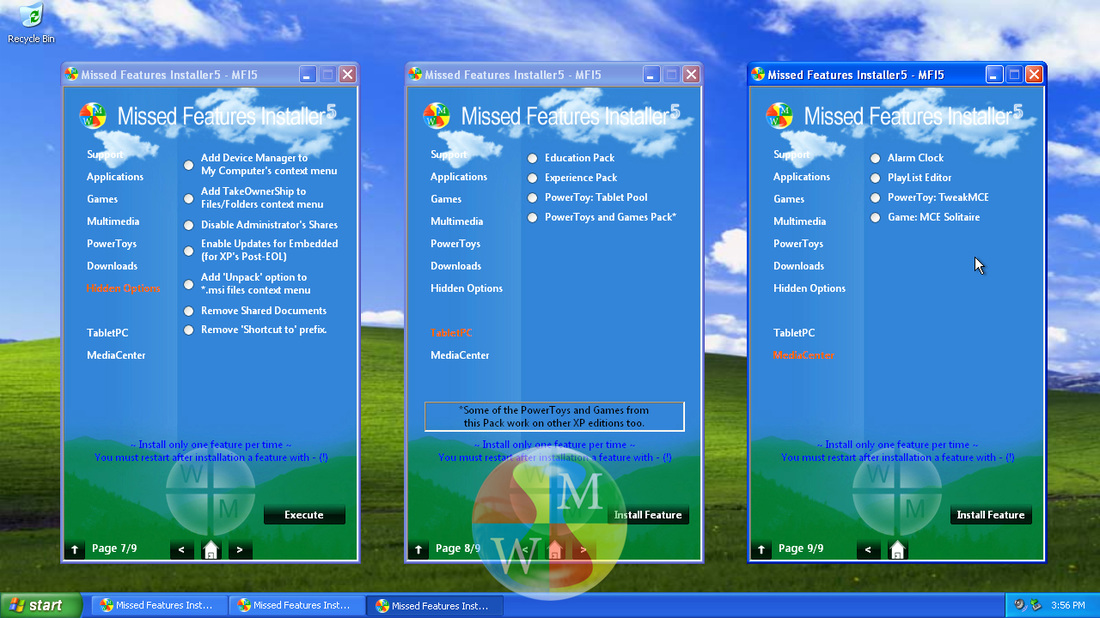Select Hidden Options in Page 7/9 window
1100x618 pixels.
click(x=123, y=288)
